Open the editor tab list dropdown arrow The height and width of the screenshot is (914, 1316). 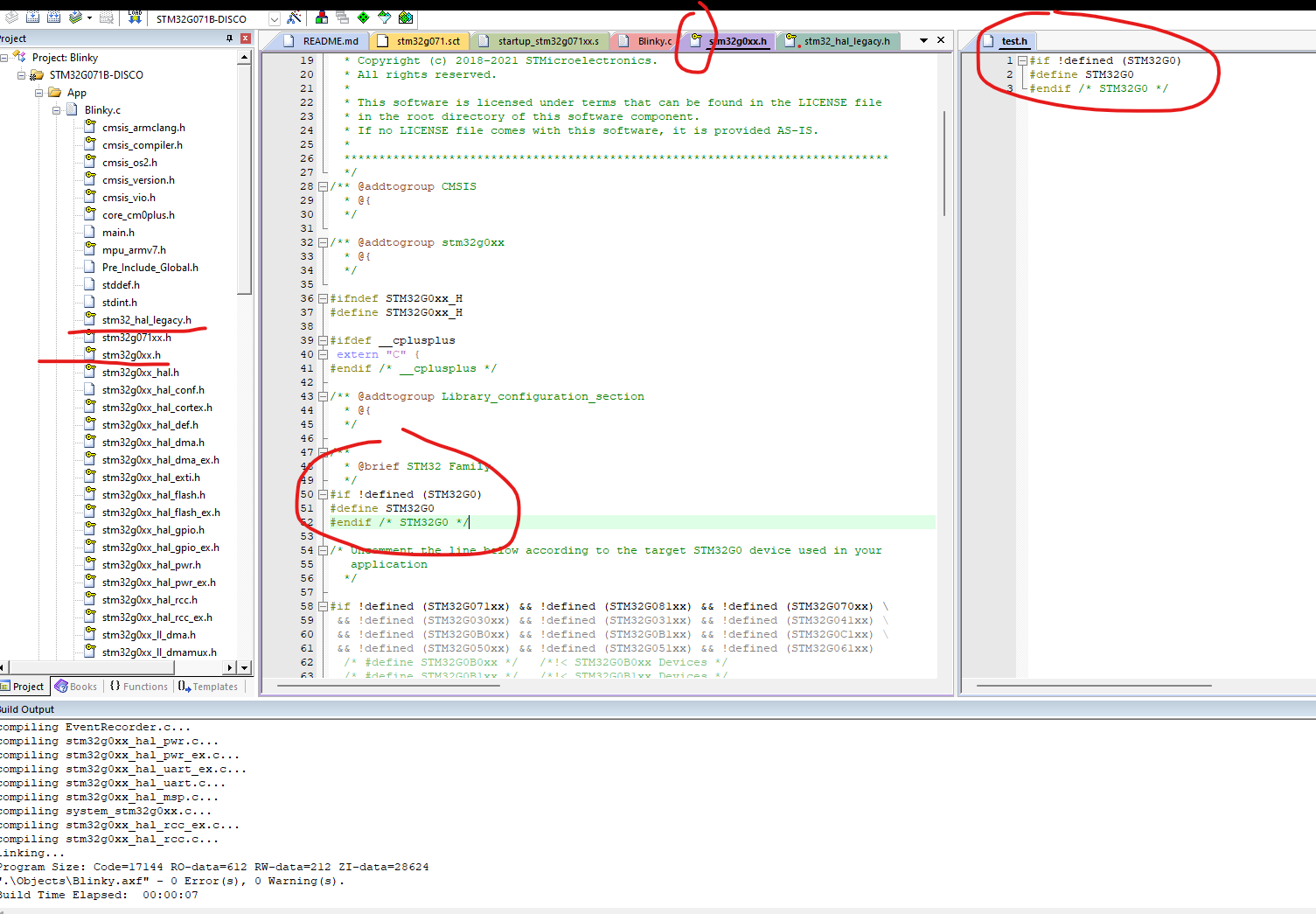[923, 40]
